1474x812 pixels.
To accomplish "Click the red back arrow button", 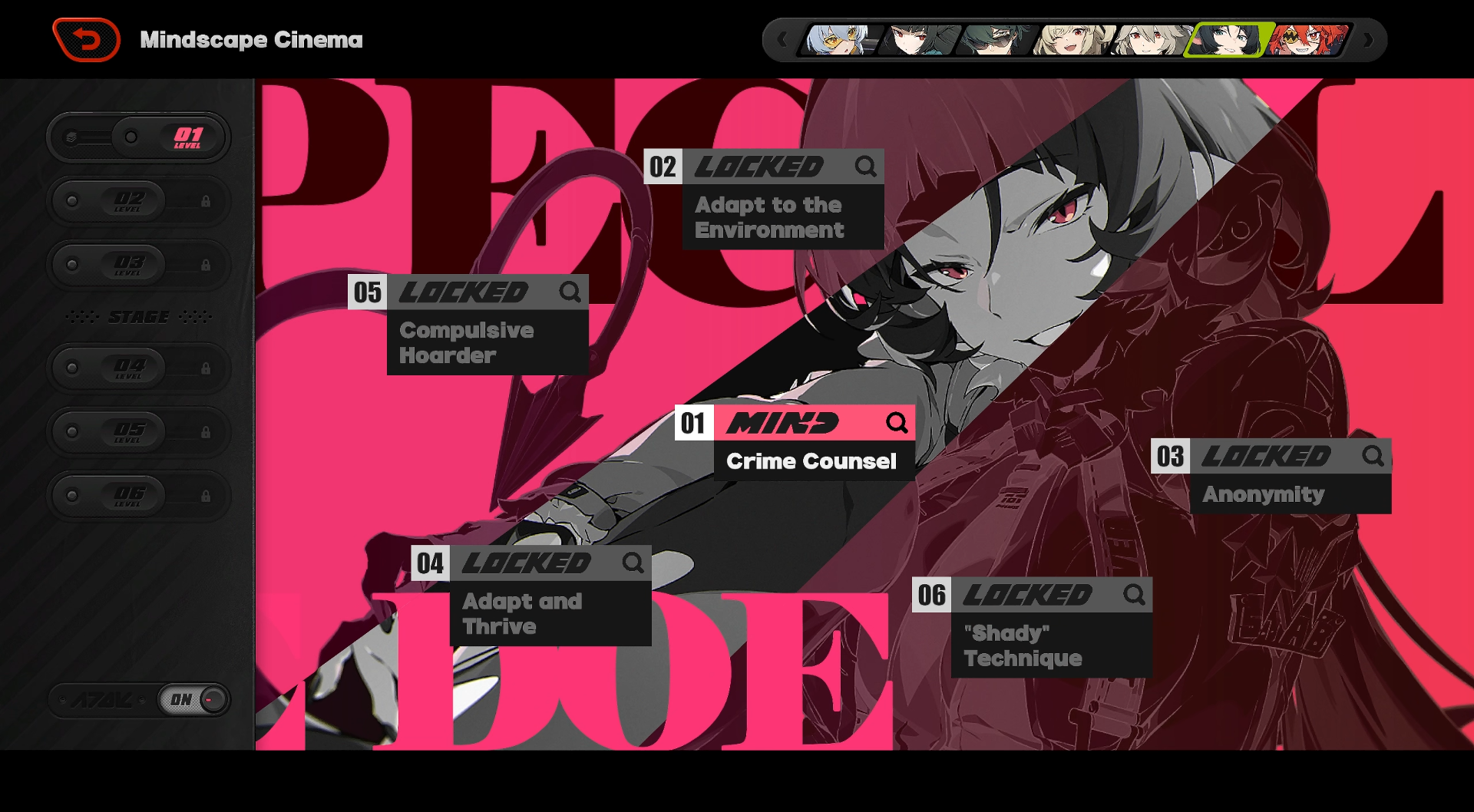I will 87,40.
